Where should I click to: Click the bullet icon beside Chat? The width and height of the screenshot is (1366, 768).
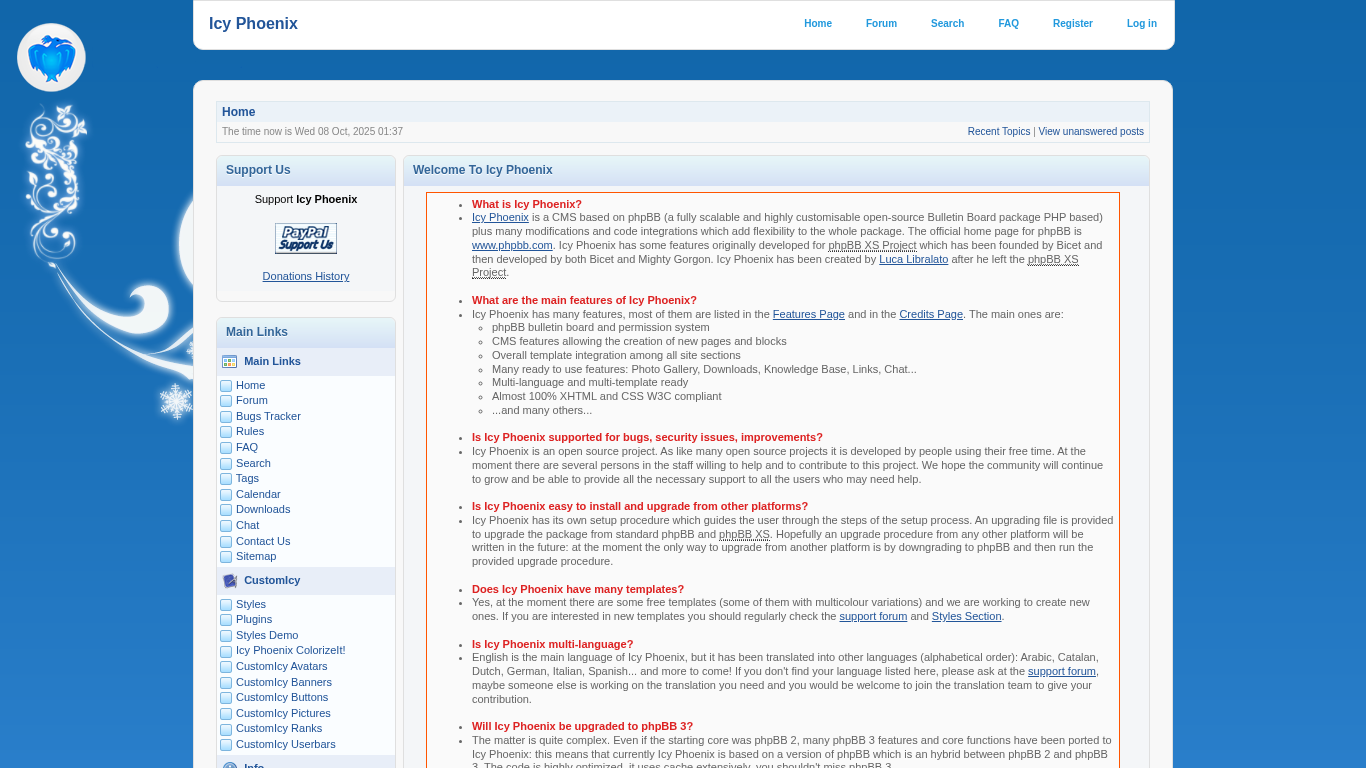click(x=226, y=526)
